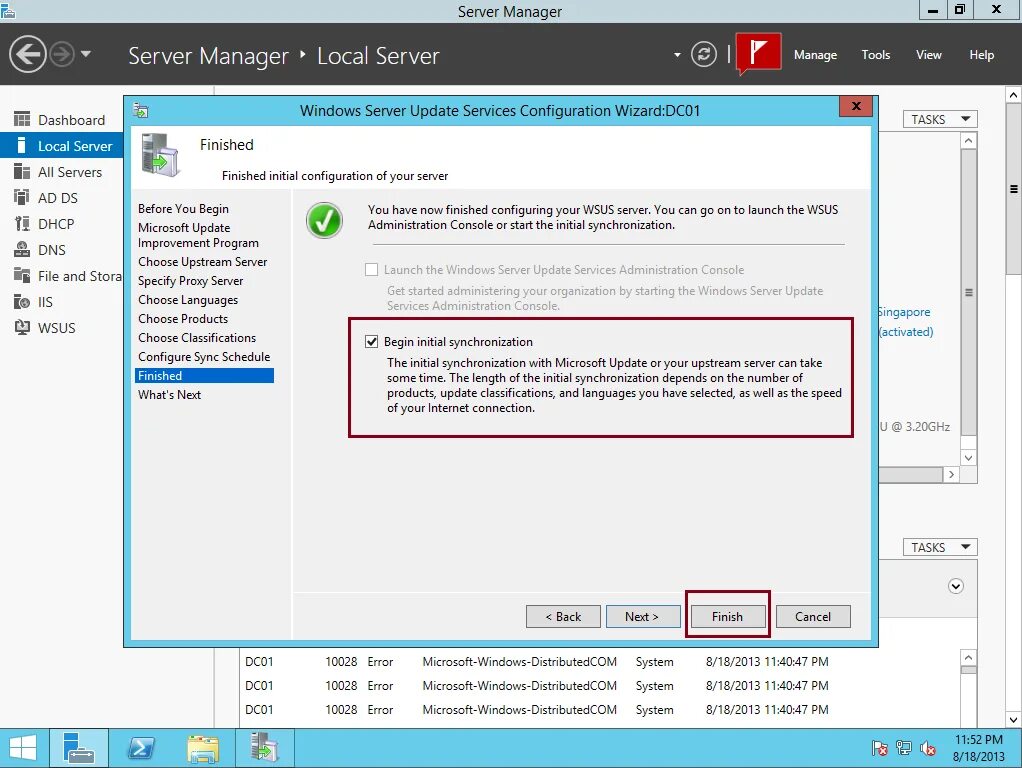
Task: Click the server image beside Finished heading
Action: [160, 155]
